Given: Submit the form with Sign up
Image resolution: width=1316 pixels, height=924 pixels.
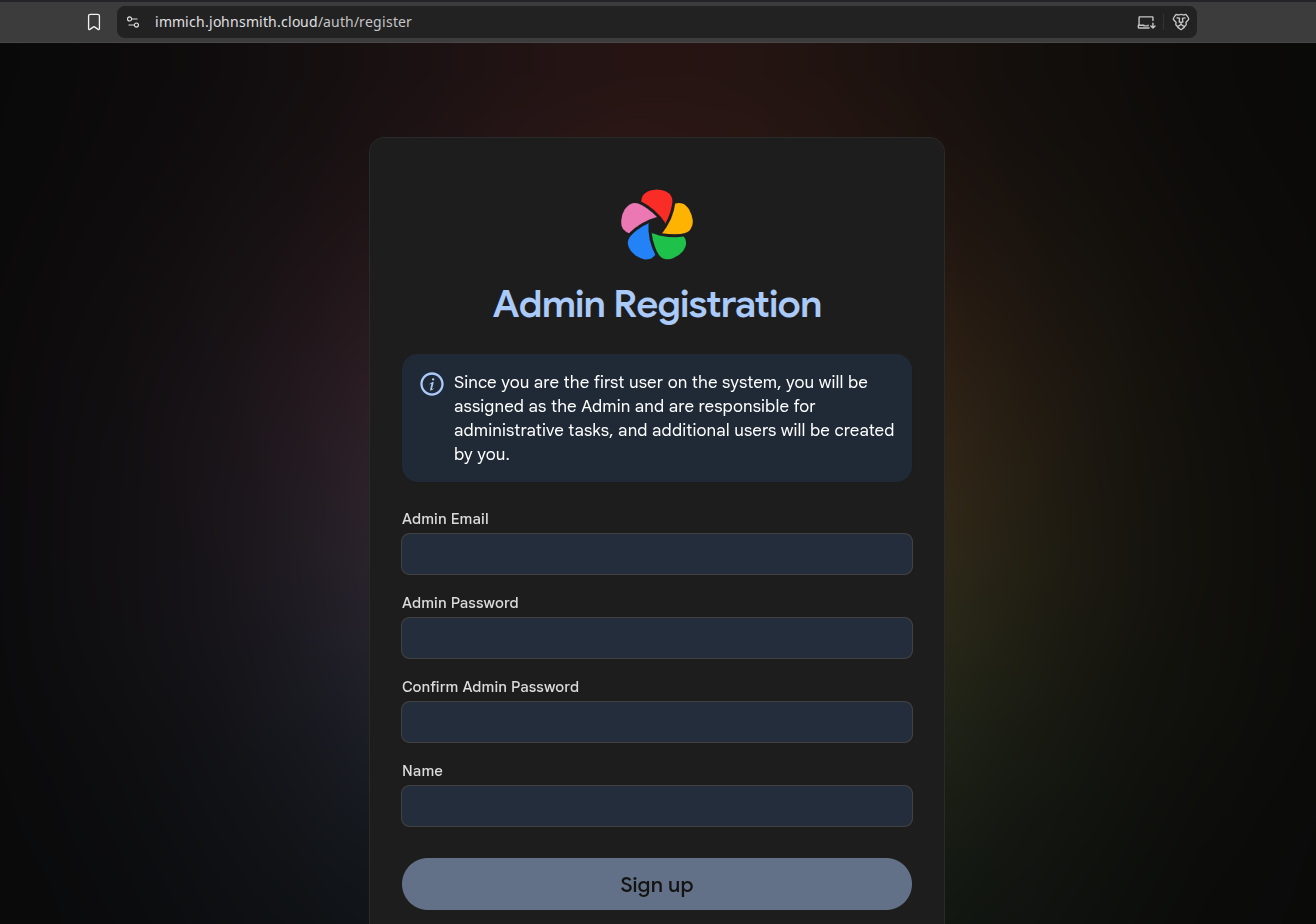Looking at the screenshot, I should coord(657,884).
